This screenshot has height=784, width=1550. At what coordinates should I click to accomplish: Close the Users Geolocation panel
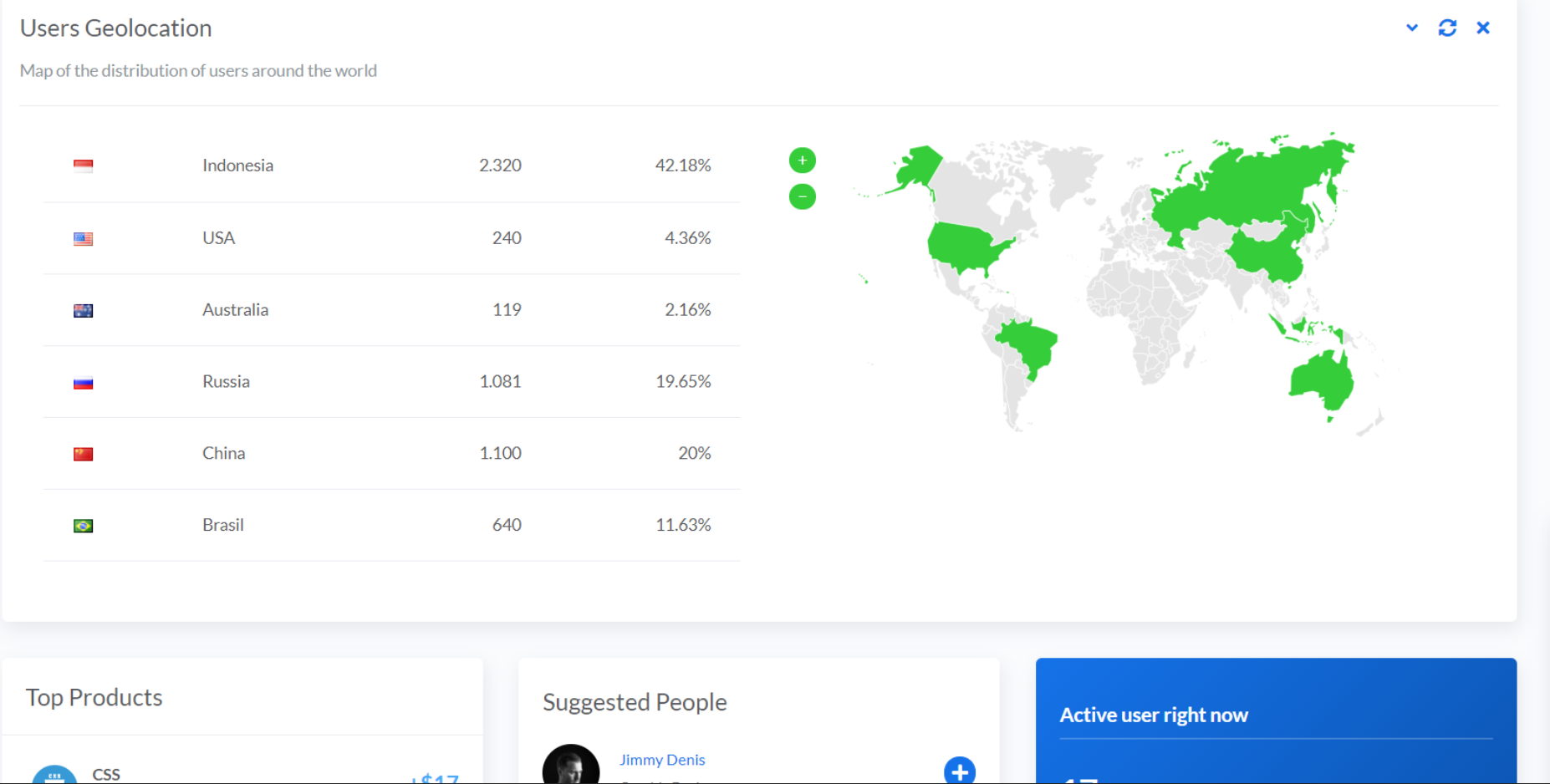(1483, 28)
